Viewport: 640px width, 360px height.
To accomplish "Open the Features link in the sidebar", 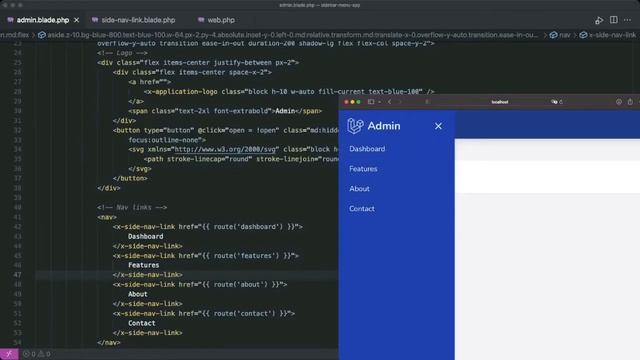I will click(363, 169).
